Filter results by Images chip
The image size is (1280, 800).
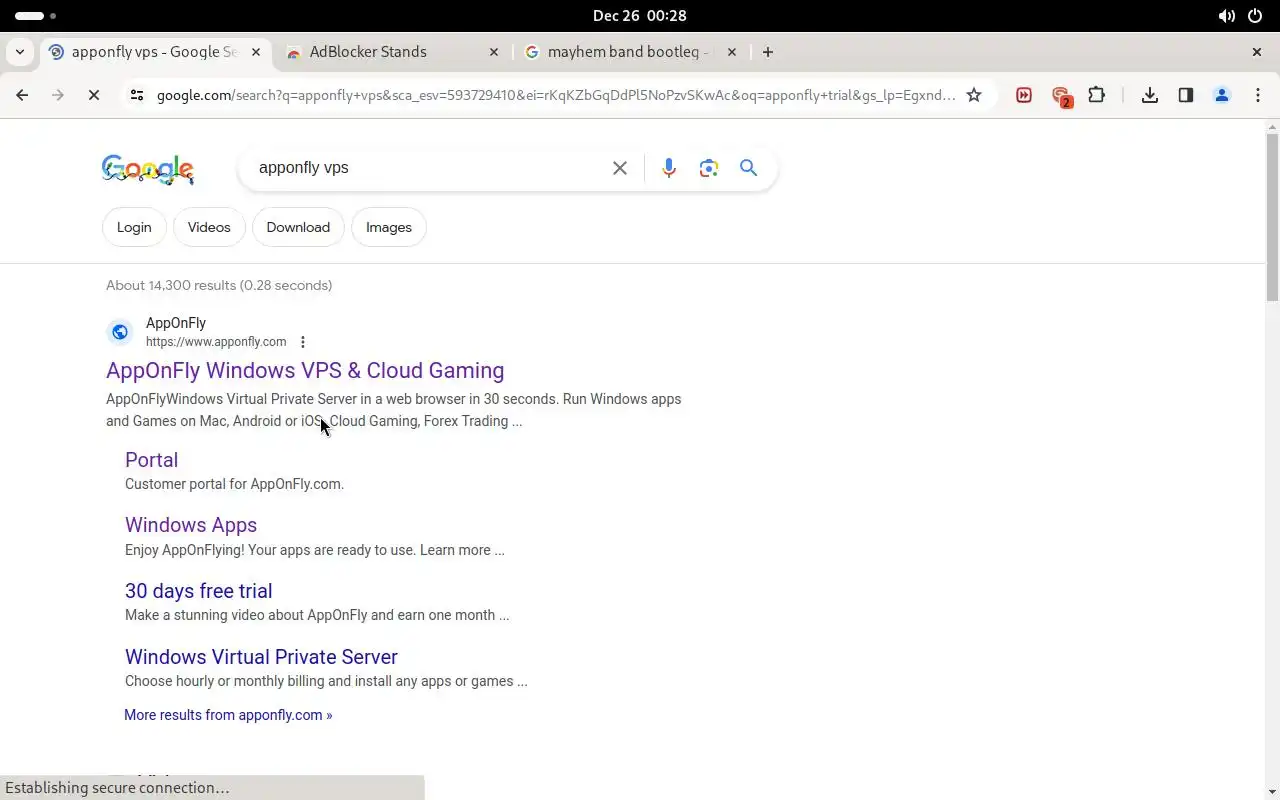(389, 227)
